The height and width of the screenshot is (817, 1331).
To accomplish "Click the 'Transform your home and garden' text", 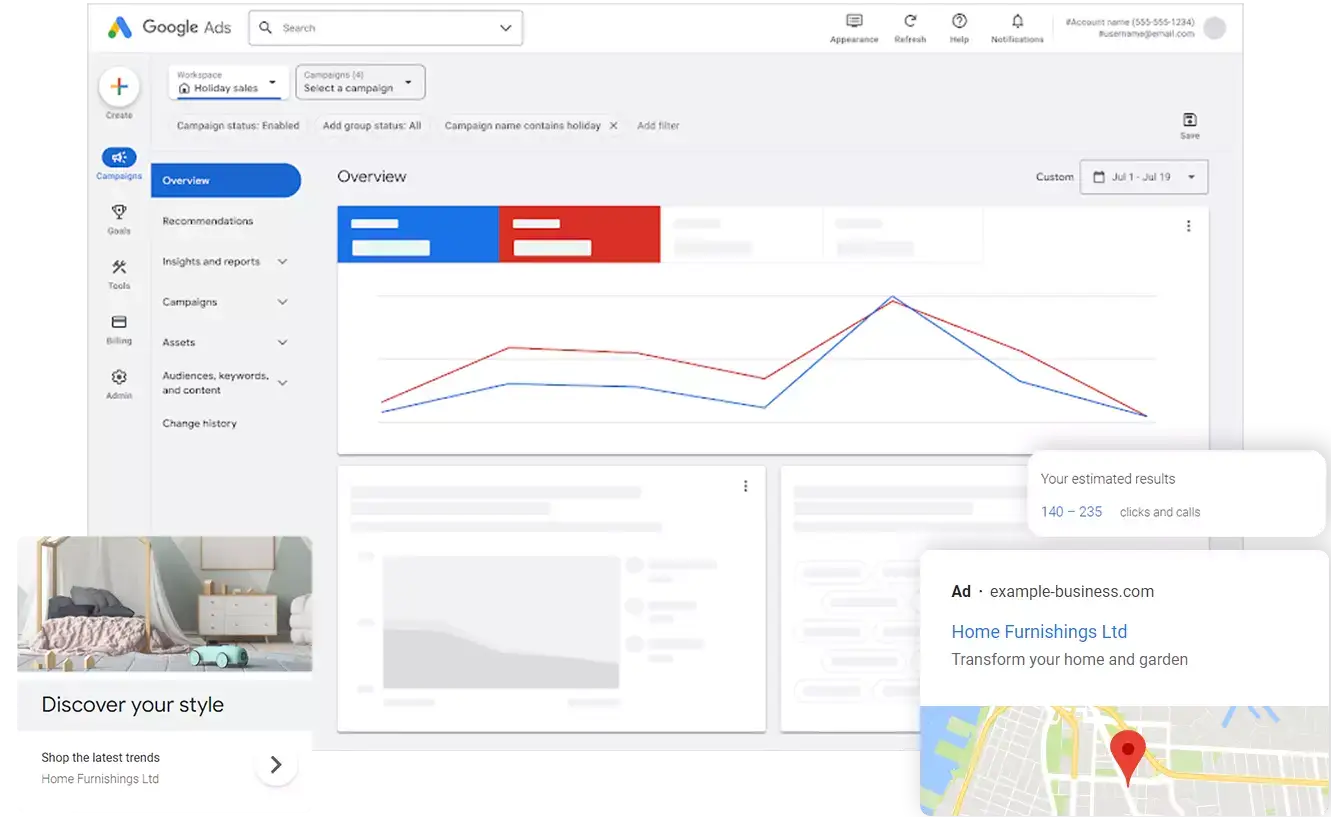I will [x=1069, y=660].
